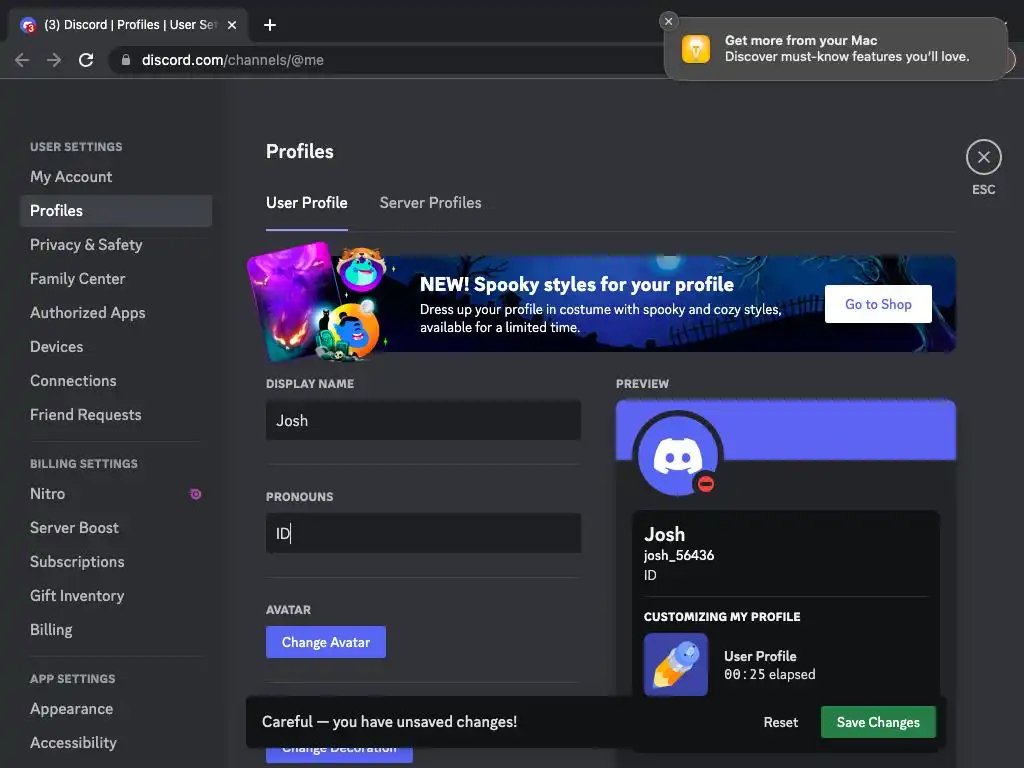Click the Billing Settings section header
Image resolution: width=1024 pixels, height=768 pixels.
pos(84,464)
